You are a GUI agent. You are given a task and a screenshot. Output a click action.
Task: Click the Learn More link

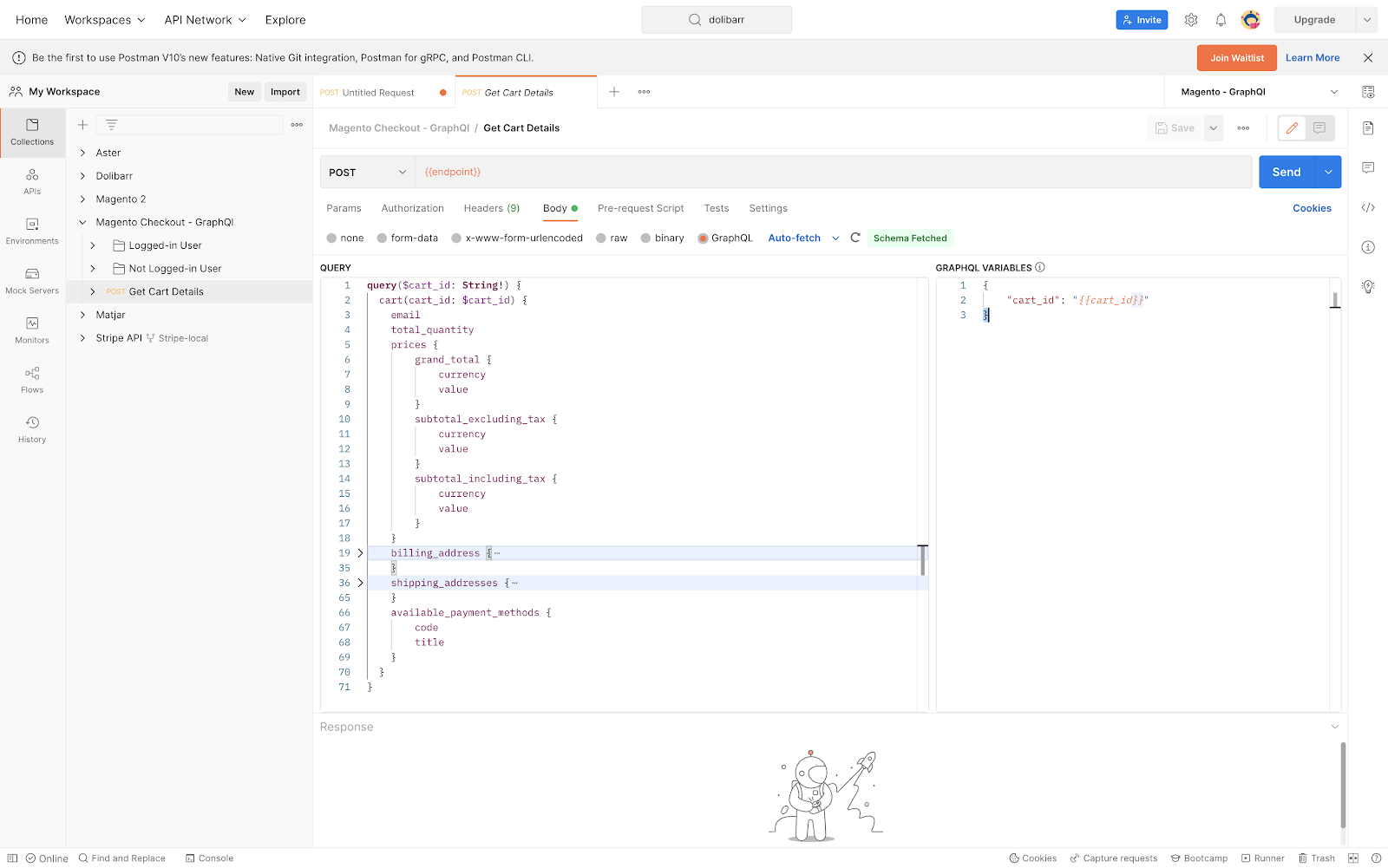(1313, 58)
